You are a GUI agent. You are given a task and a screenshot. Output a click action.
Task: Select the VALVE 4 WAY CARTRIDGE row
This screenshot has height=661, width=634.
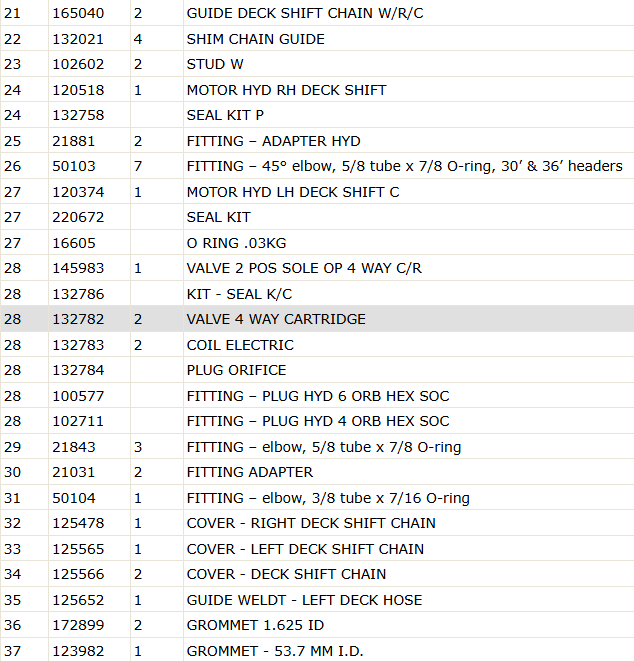pyautogui.click(x=317, y=319)
